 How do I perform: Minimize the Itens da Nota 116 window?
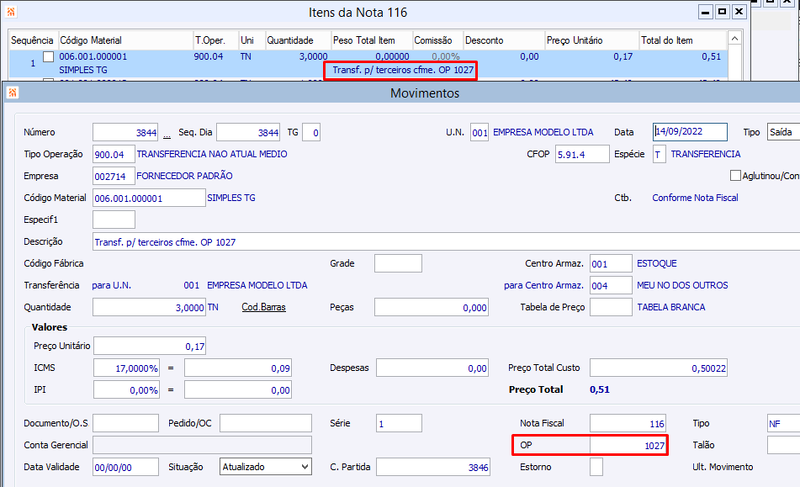coord(705,11)
